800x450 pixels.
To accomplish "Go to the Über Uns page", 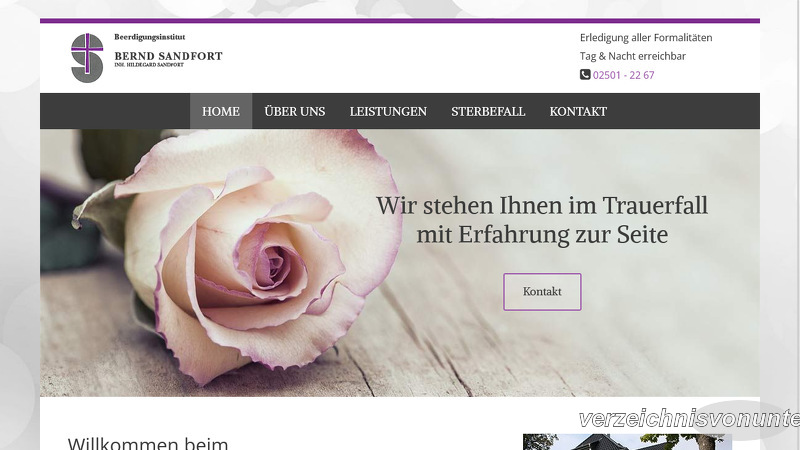I will click(294, 111).
